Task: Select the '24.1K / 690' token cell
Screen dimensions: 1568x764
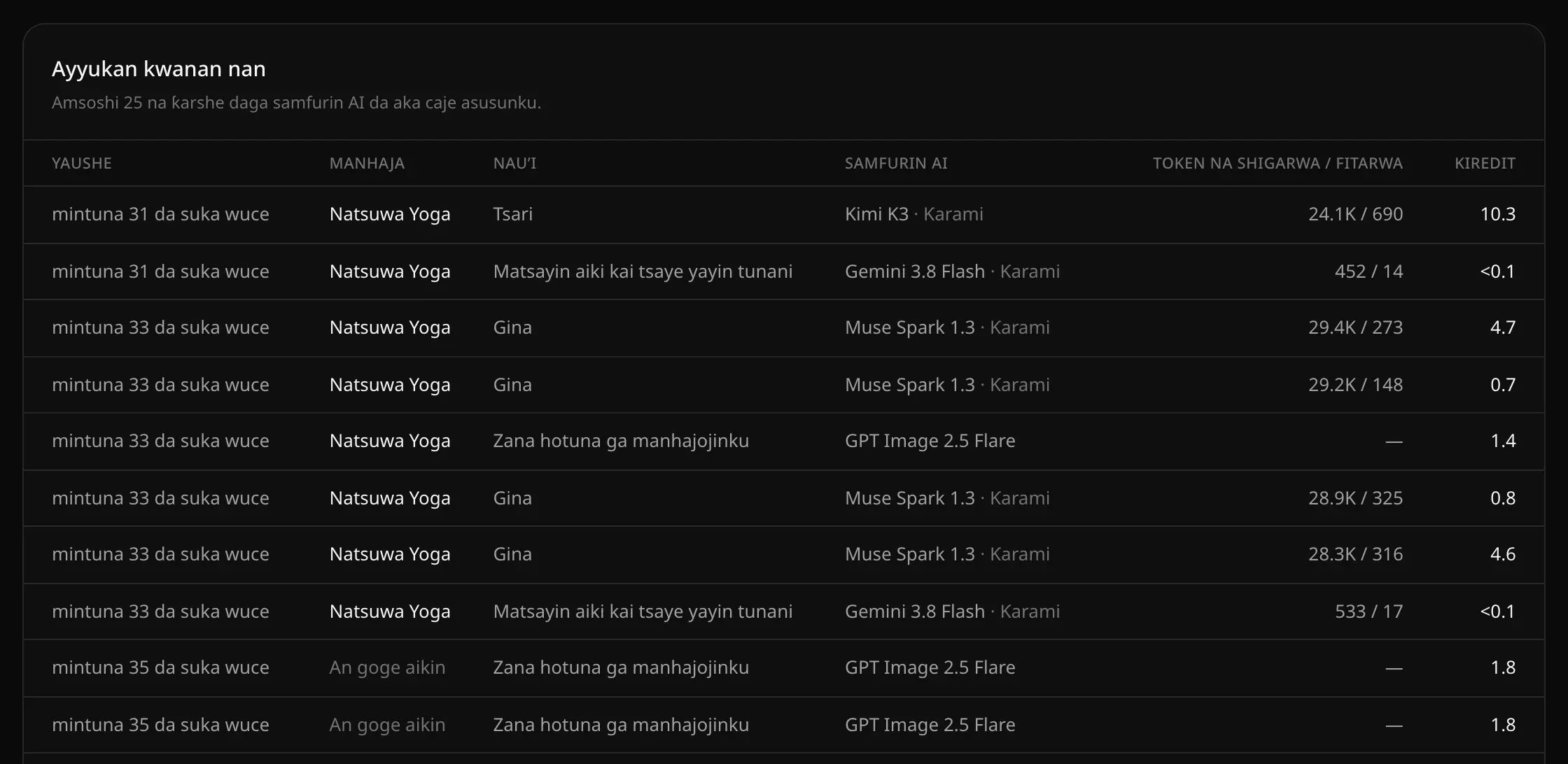Action: click(1355, 214)
